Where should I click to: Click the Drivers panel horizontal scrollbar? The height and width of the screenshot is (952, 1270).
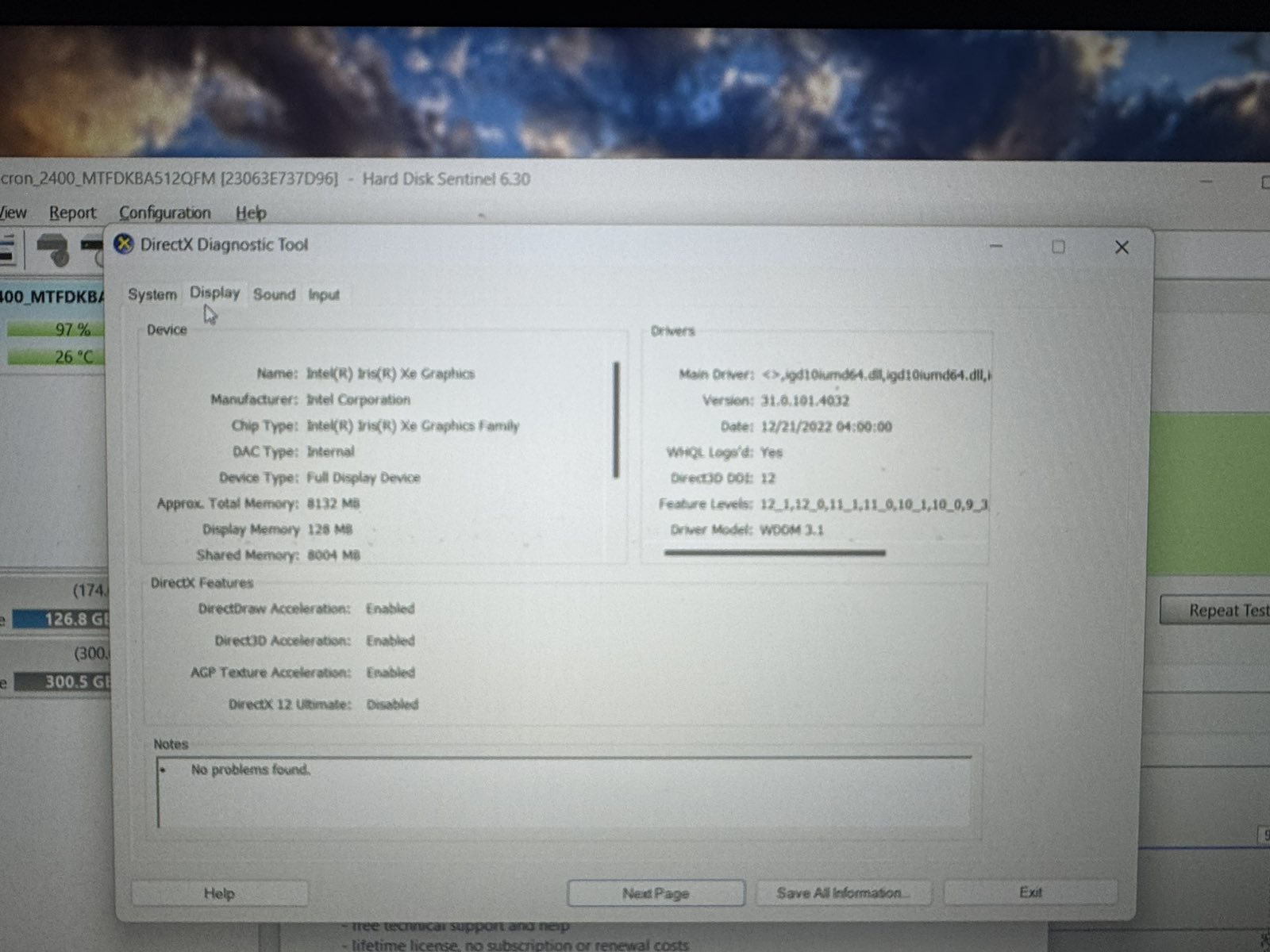click(775, 553)
